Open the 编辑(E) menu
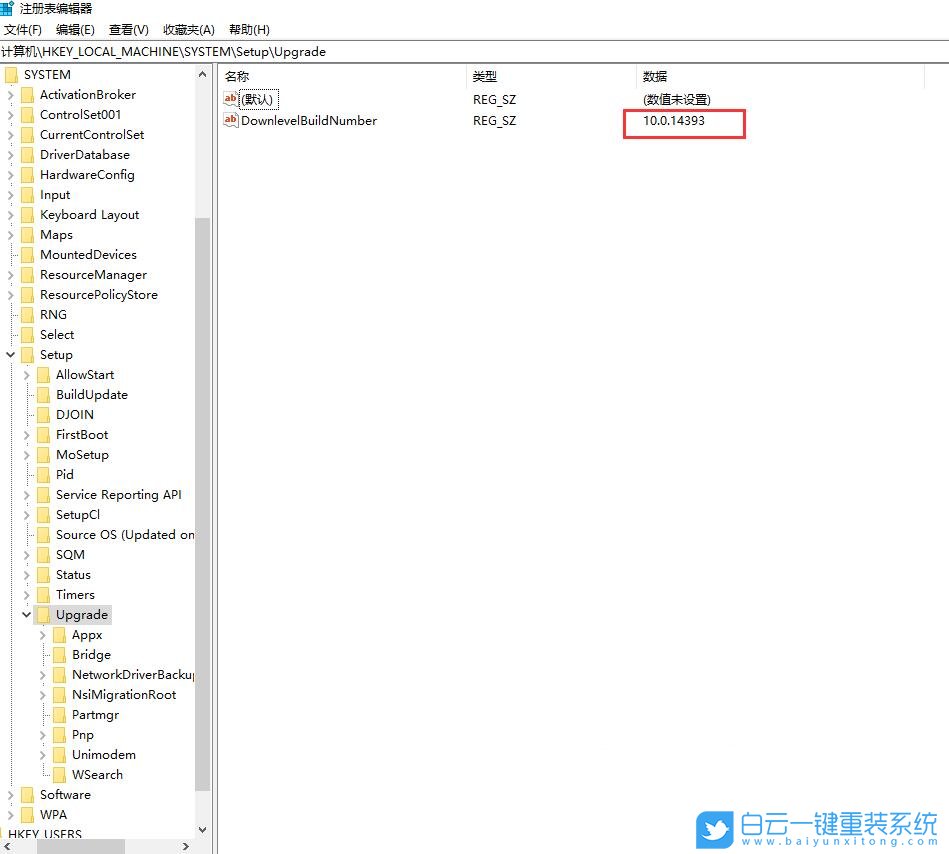Image resolution: width=949 pixels, height=854 pixels. [x=75, y=29]
